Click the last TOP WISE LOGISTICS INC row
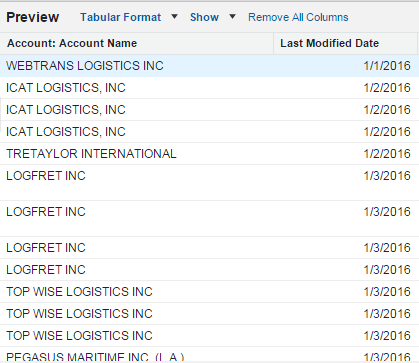419x363 pixels. pyautogui.click(x=209, y=336)
